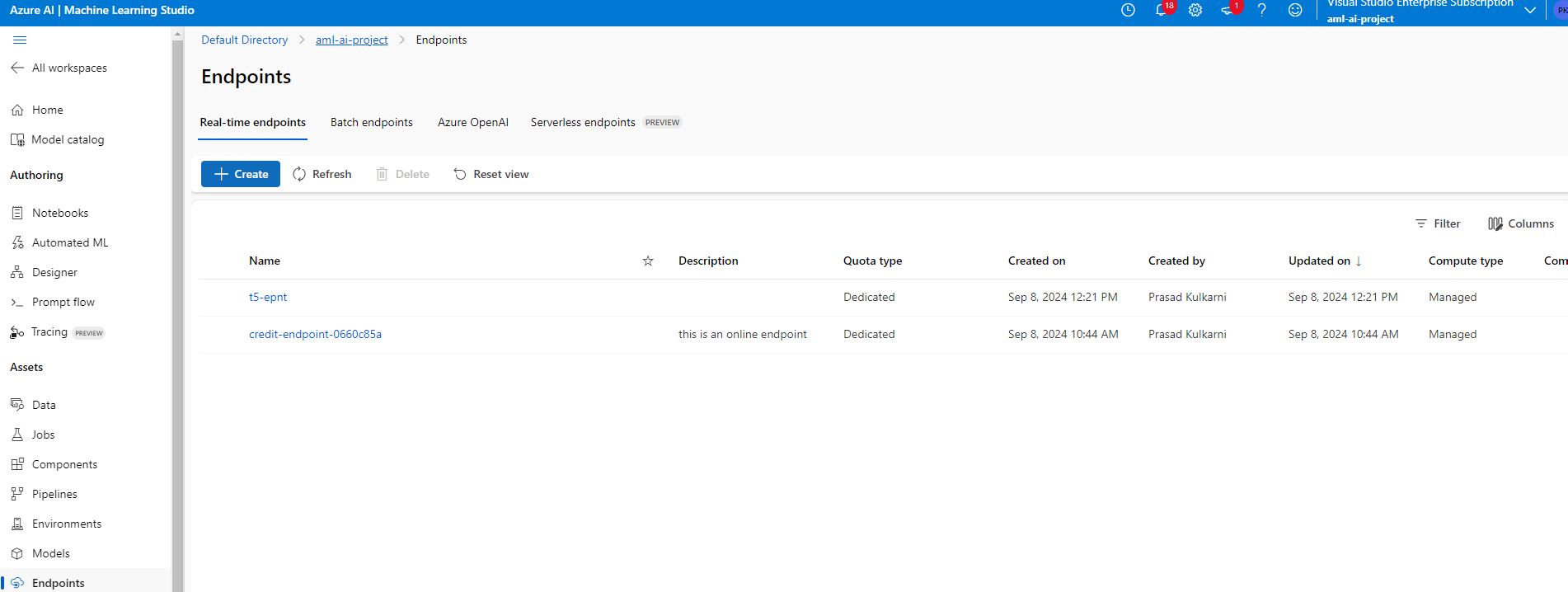Open credit-endpoint-0660c85a endpoint link

click(x=315, y=334)
